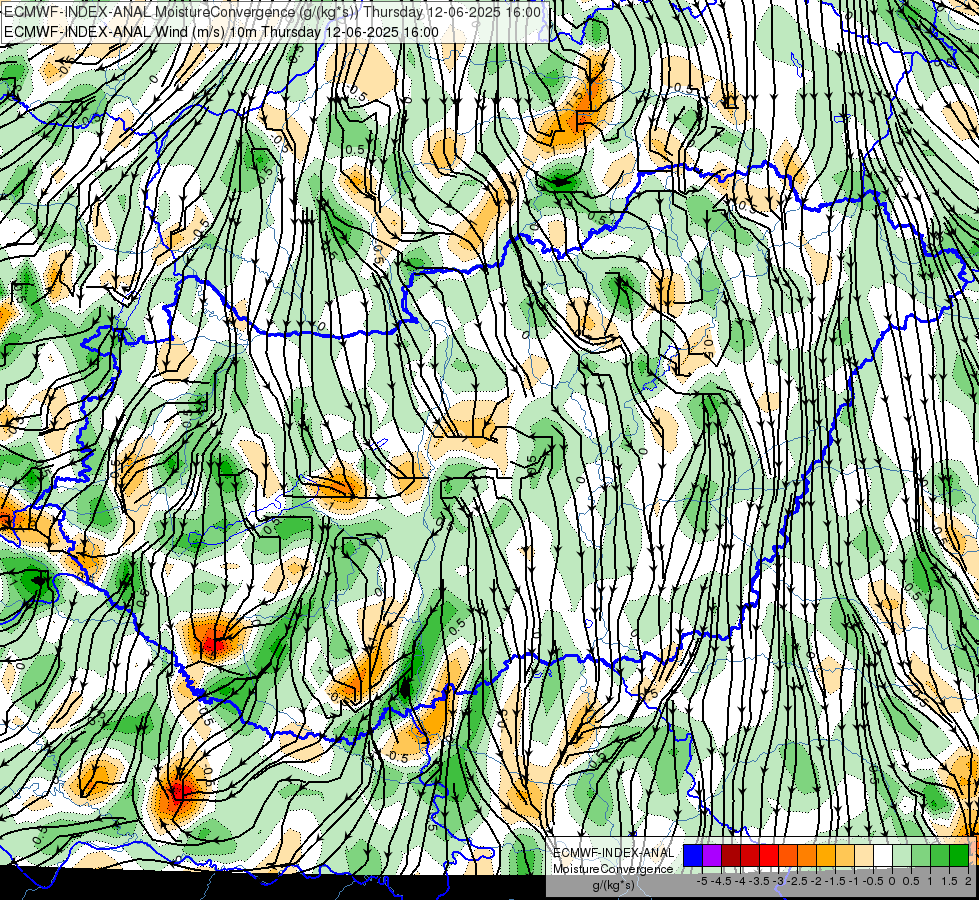This screenshot has height=900, width=979.
Task: Click the darkest green swatch between 1.5 and 2
Action: pyautogui.click(x=959, y=855)
